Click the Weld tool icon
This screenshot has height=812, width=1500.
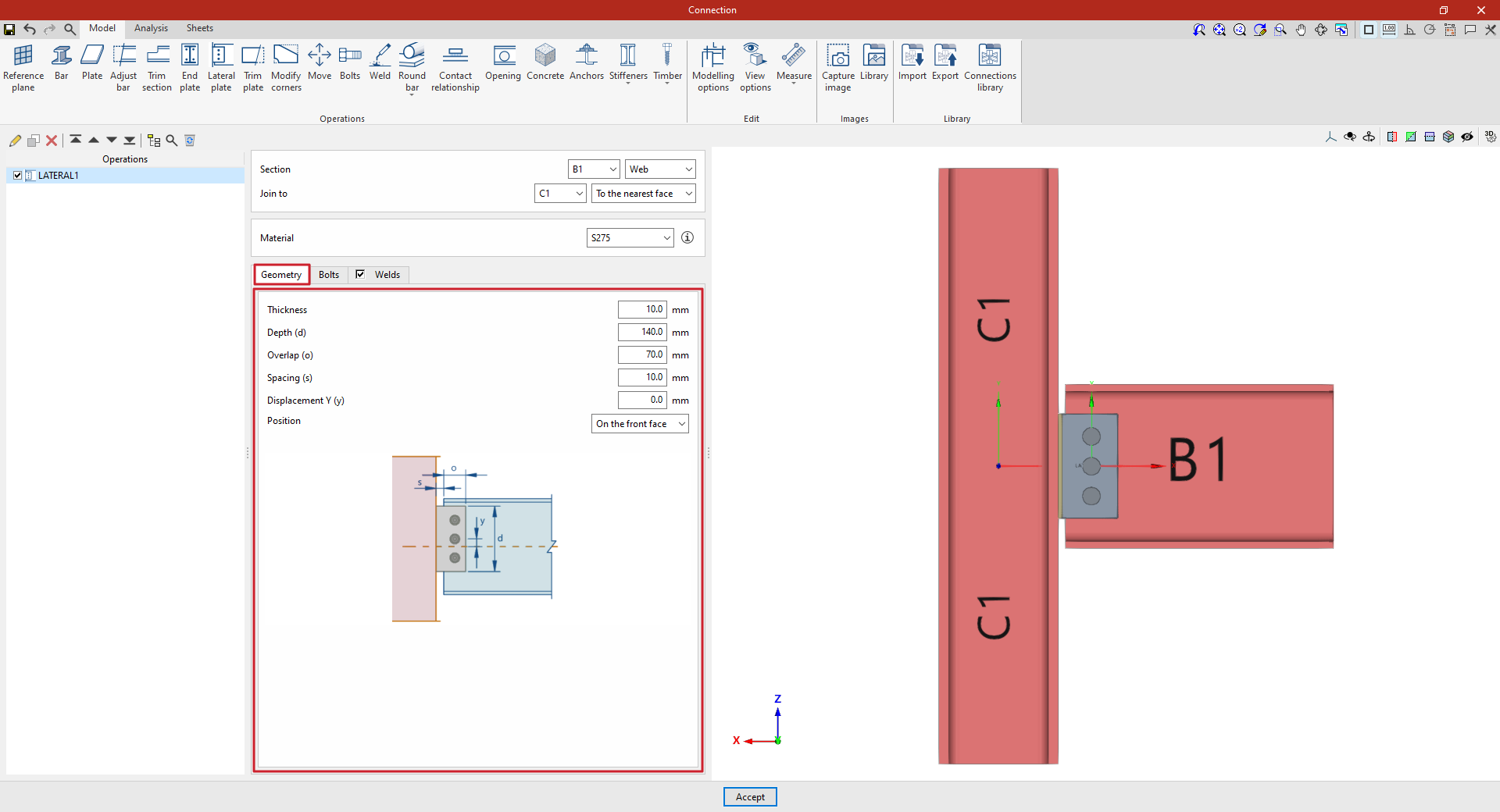pyautogui.click(x=380, y=62)
